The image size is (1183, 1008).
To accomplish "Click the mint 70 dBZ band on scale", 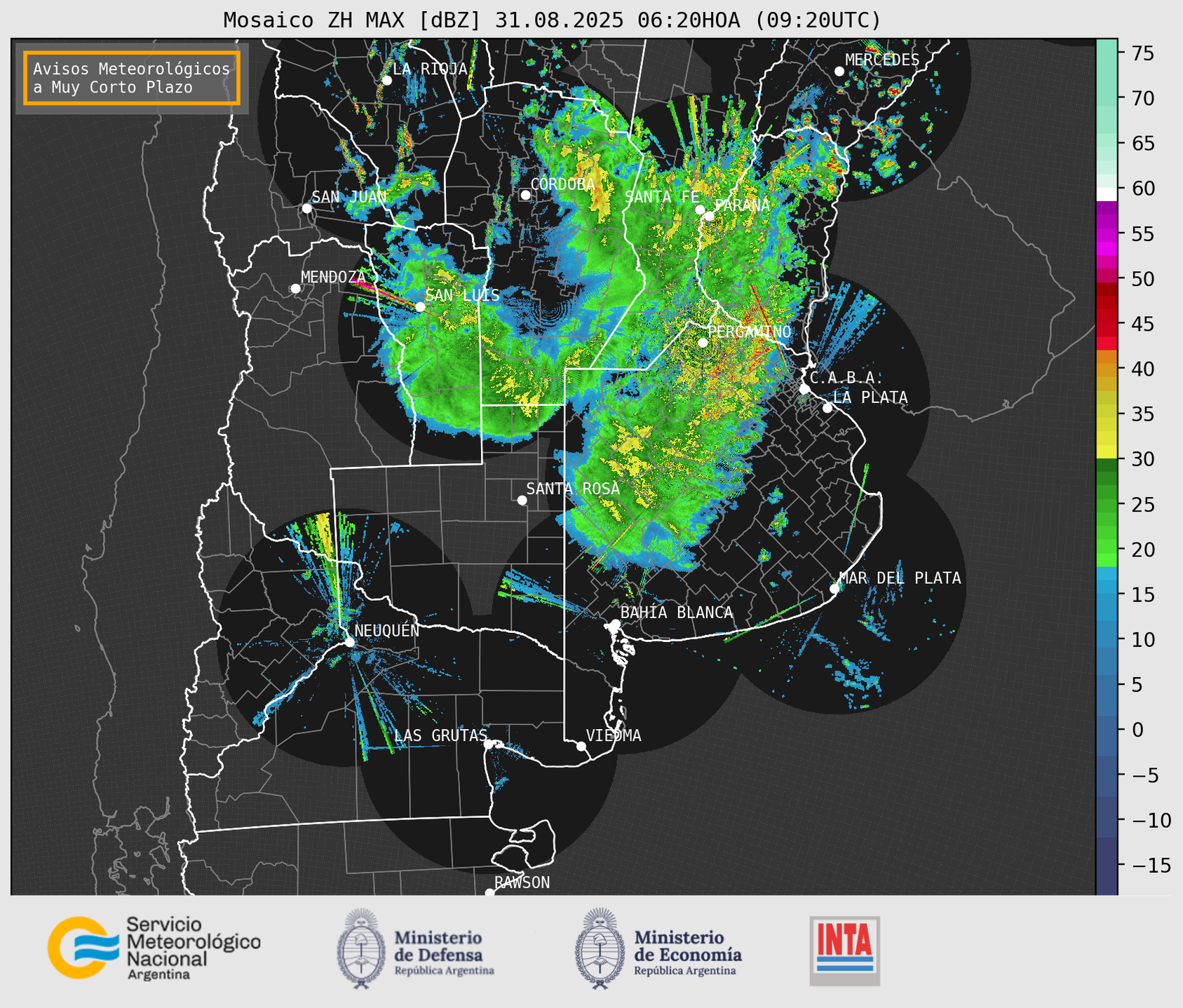I will coord(1107,98).
